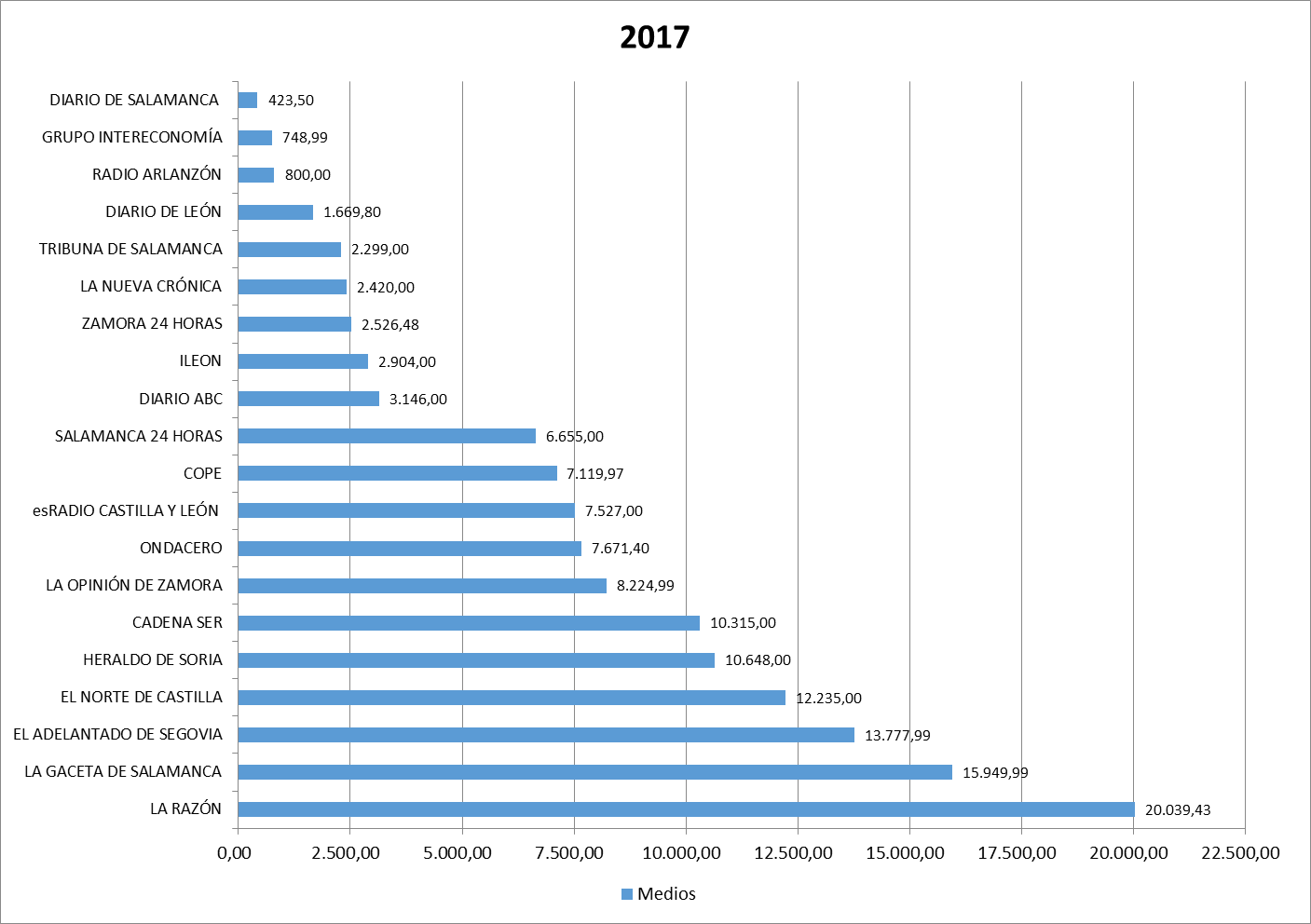Select the ZAMORA 24 HORAS category label

coord(152,323)
